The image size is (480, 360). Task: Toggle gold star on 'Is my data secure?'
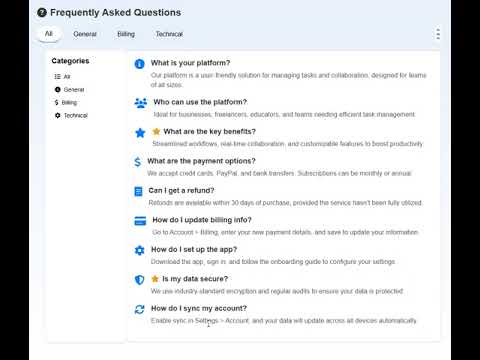click(x=155, y=279)
